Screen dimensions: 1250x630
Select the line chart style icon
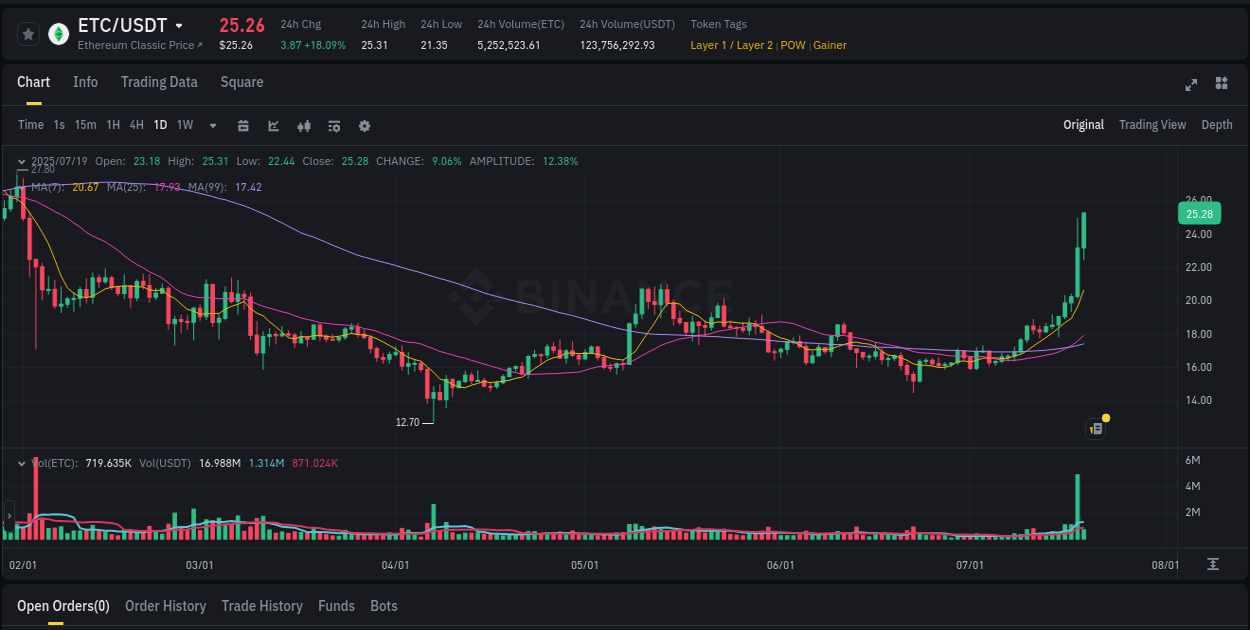click(273, 126)
